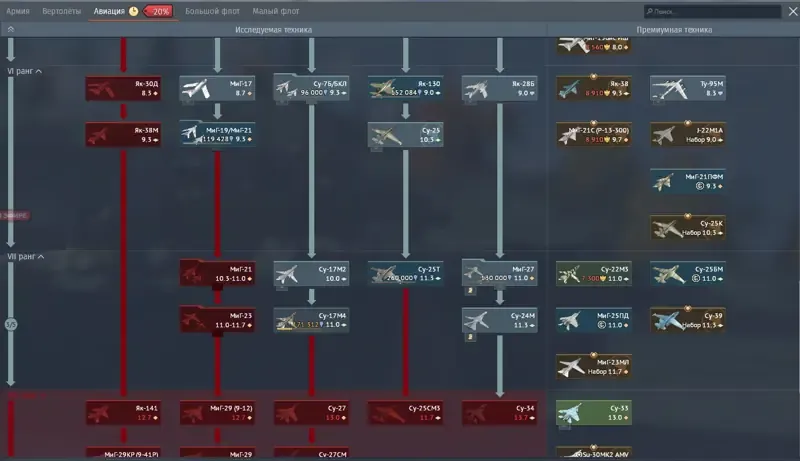Image resolution: width=800 pixels, height=461 pixels.
Task: Select the Як-141 locked card
Action: click(x=123, y=413)
